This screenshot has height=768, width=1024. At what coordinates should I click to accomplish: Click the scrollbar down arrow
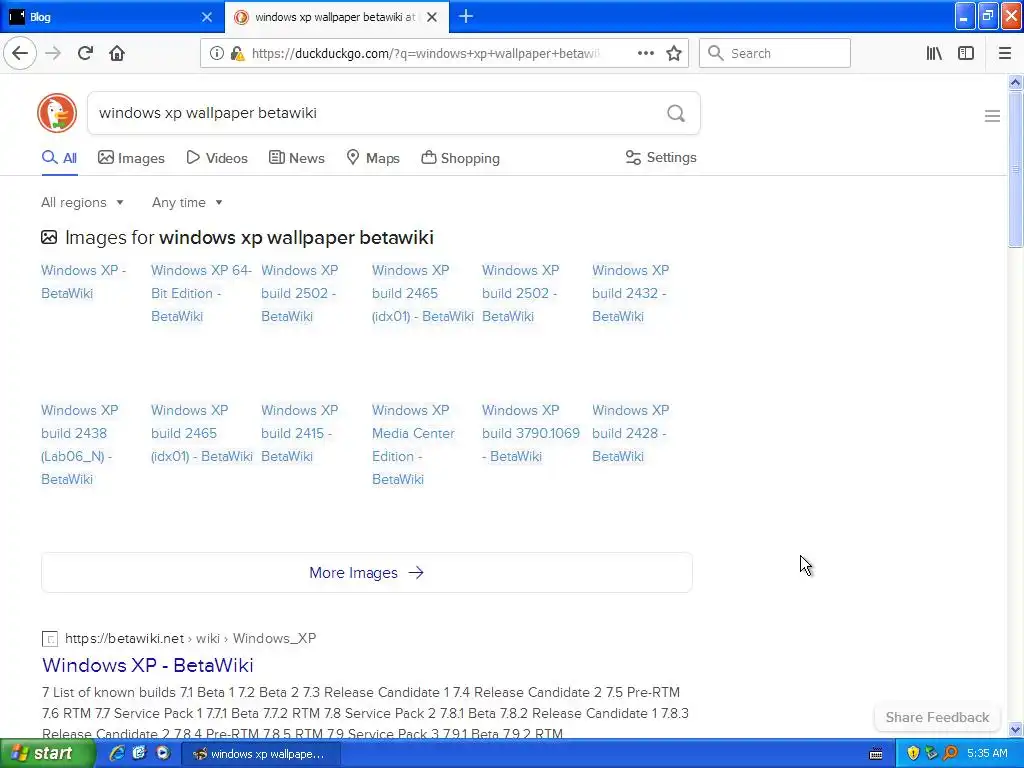point(1015,729)
